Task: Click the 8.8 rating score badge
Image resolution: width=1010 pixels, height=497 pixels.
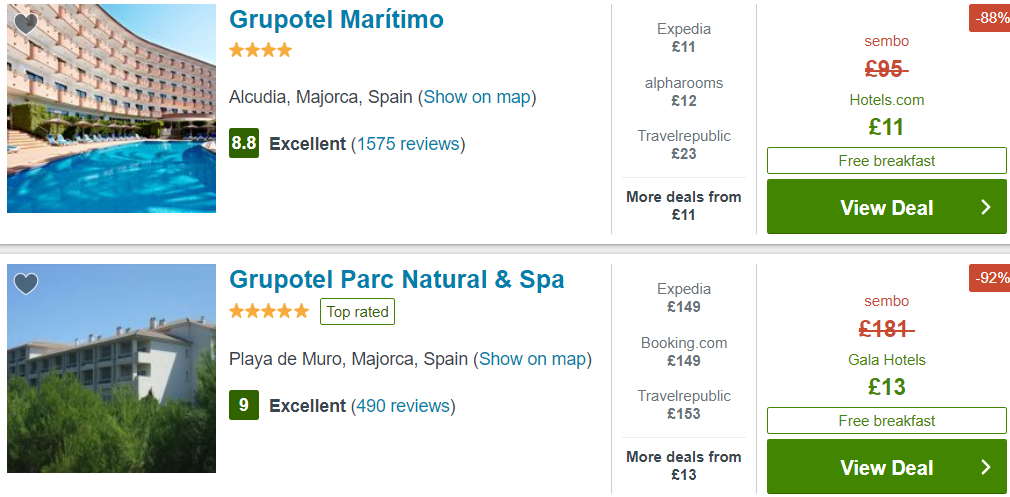Action: tap(244, 143)
